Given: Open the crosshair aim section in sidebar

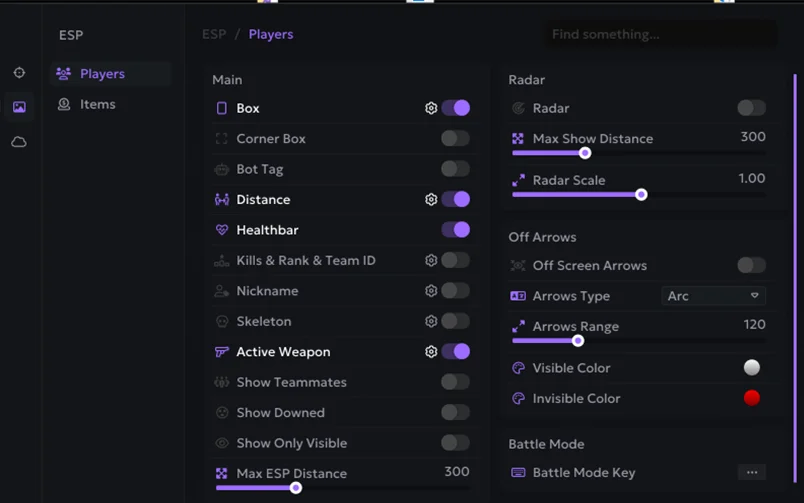Looking at the screenshot, I should tap(19, 73).
